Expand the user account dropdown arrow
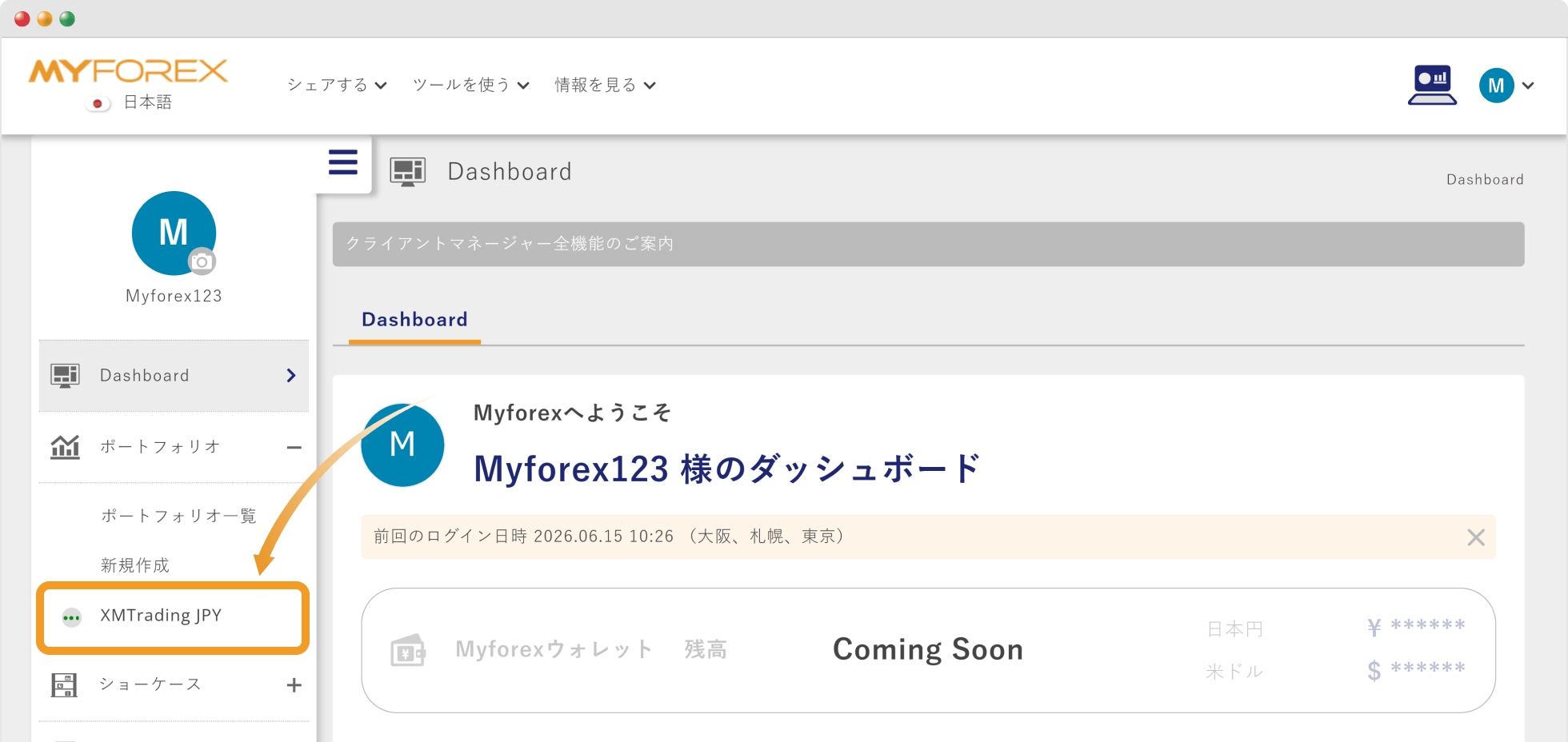The image size is (1568, 742). point(1528,86)
